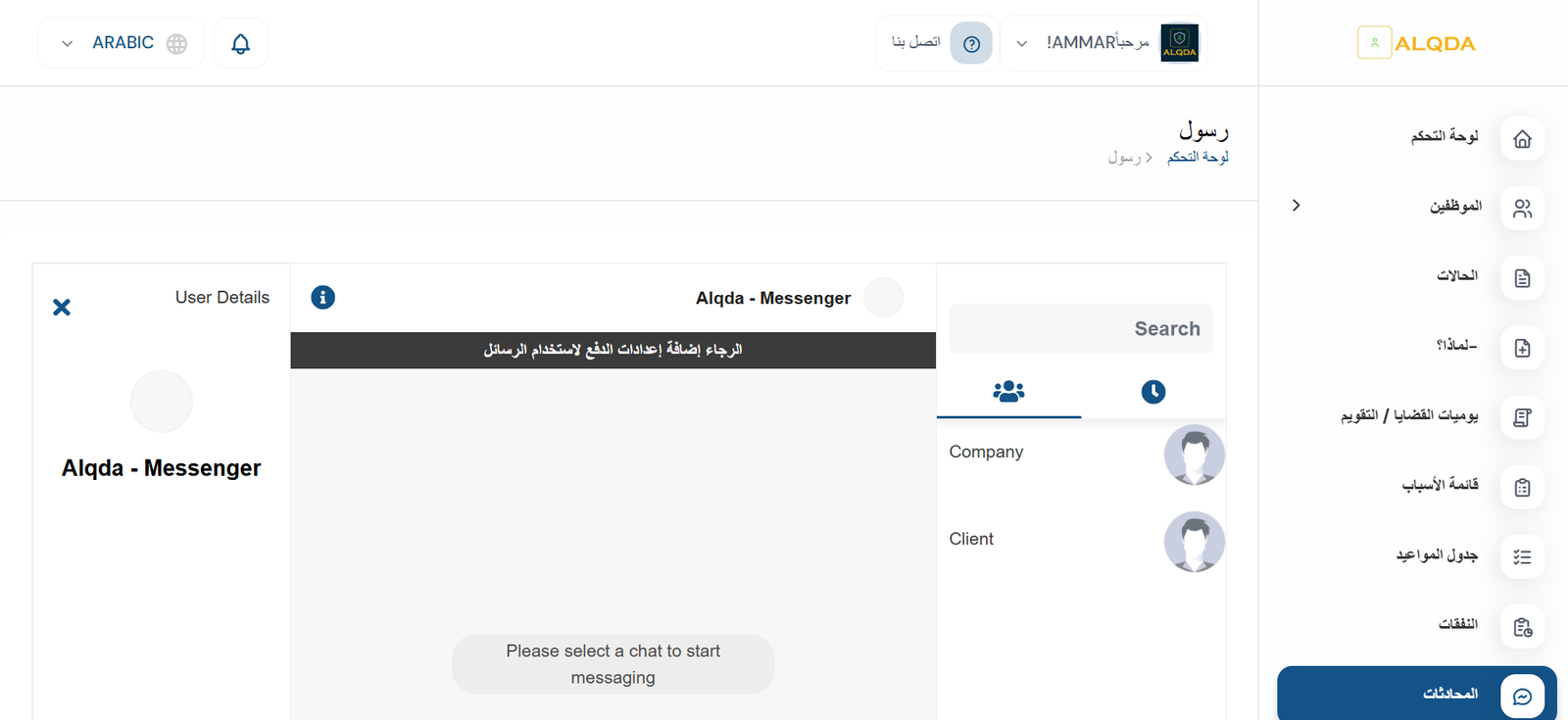Switch to the recent chats clock tab
Viewport: 1568px width, 720px height.
tap(1153, 392)
